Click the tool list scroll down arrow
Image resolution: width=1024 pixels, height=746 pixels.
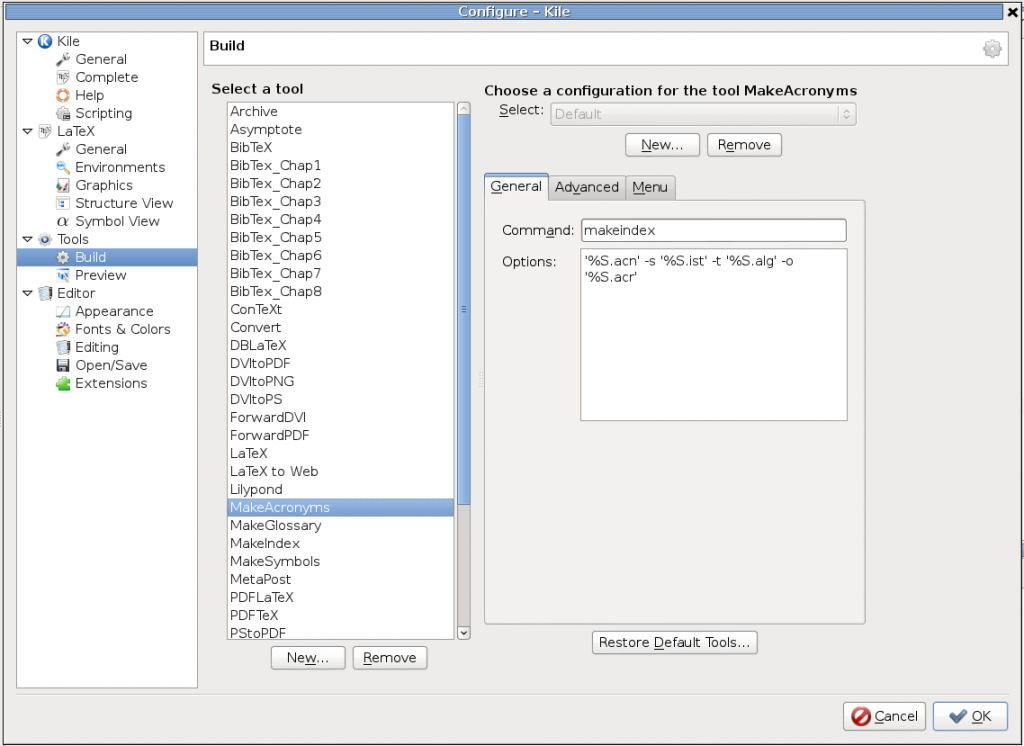click(x=464, y=632)
